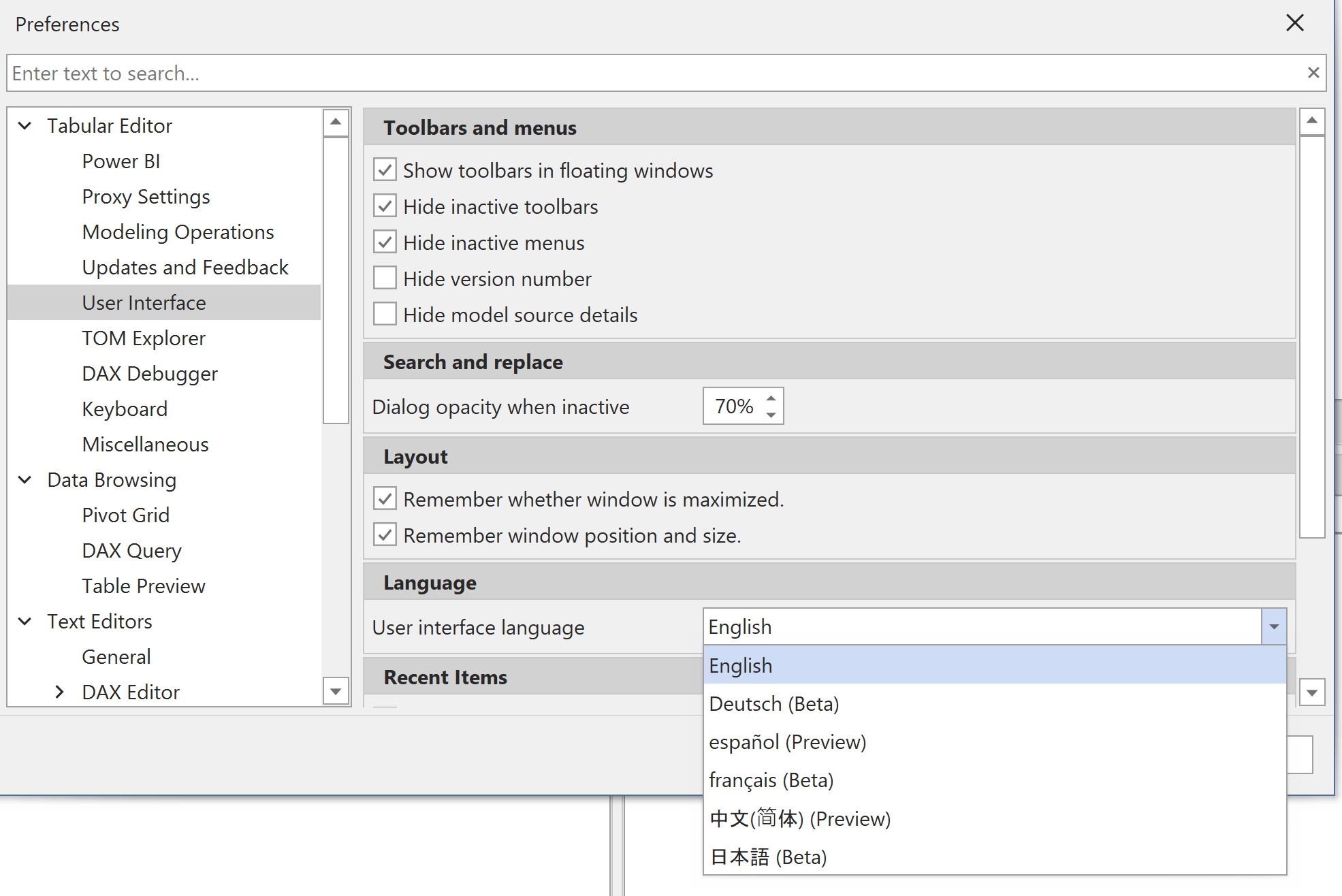
Task: Close the language dropdown using its arrow
Action: tap(1273, 626)
